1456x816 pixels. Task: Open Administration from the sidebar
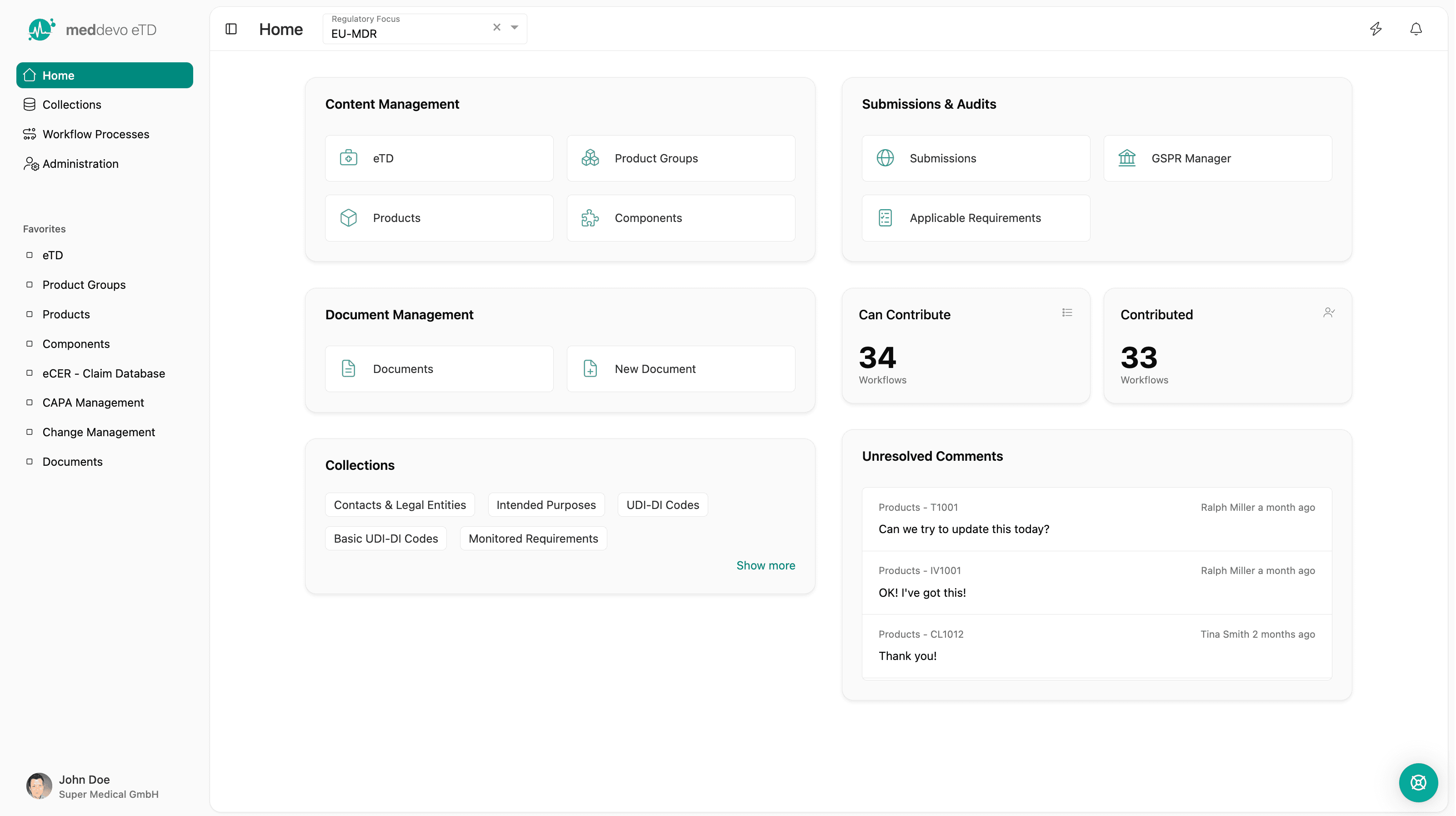80,163
